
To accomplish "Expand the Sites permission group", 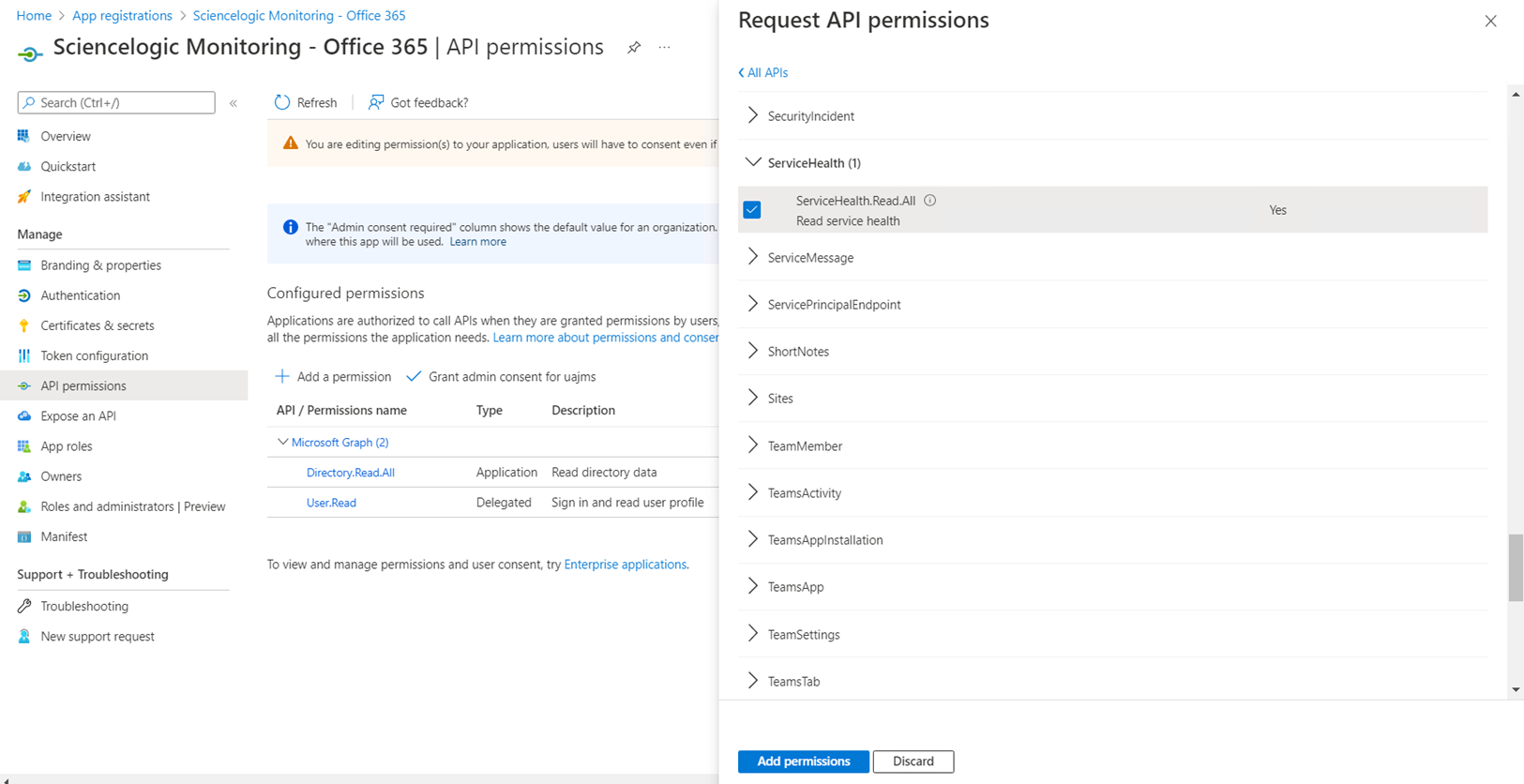I will tap(752, 398).
